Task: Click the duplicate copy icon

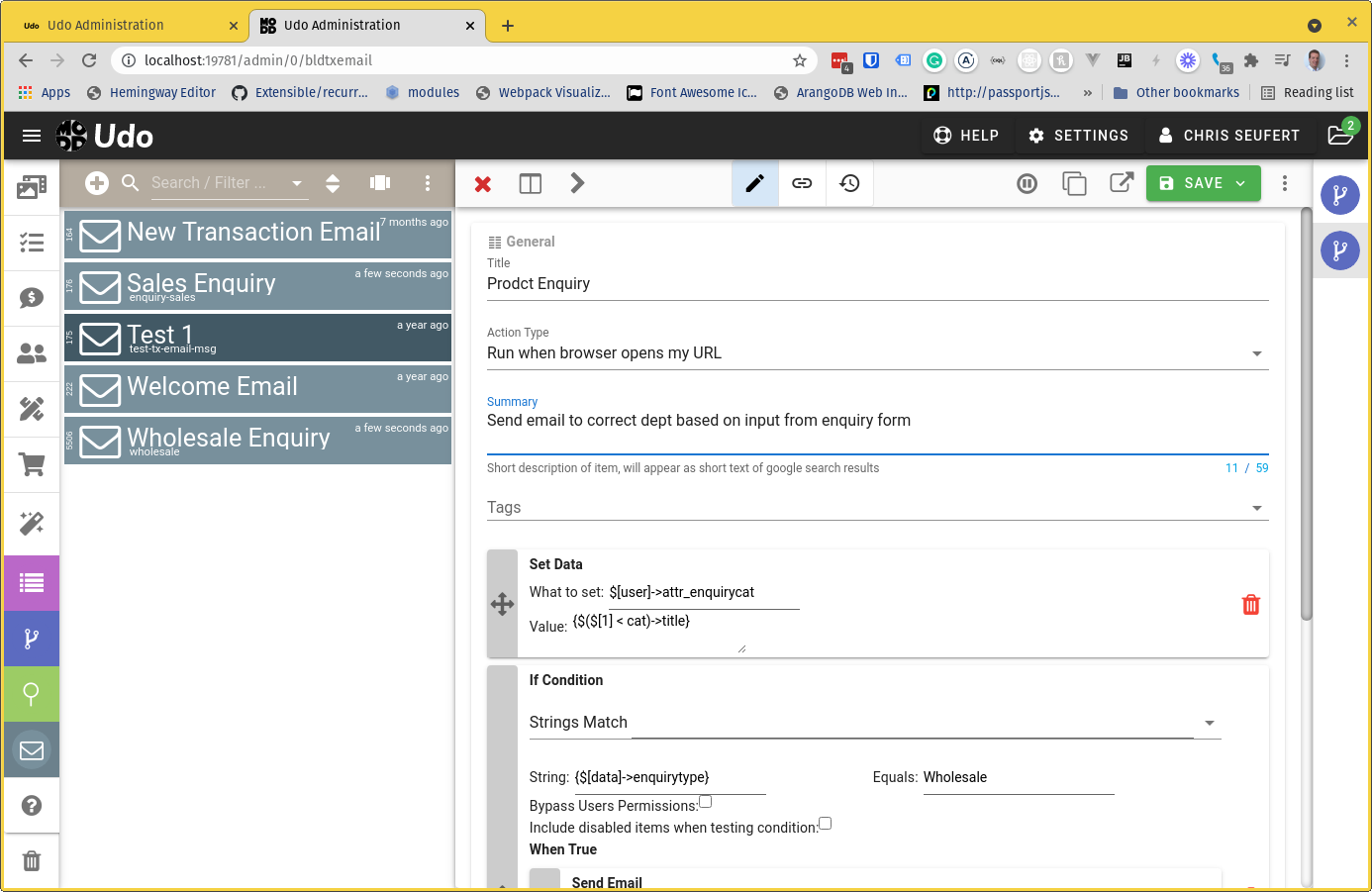Action: tap(1074, 183)
